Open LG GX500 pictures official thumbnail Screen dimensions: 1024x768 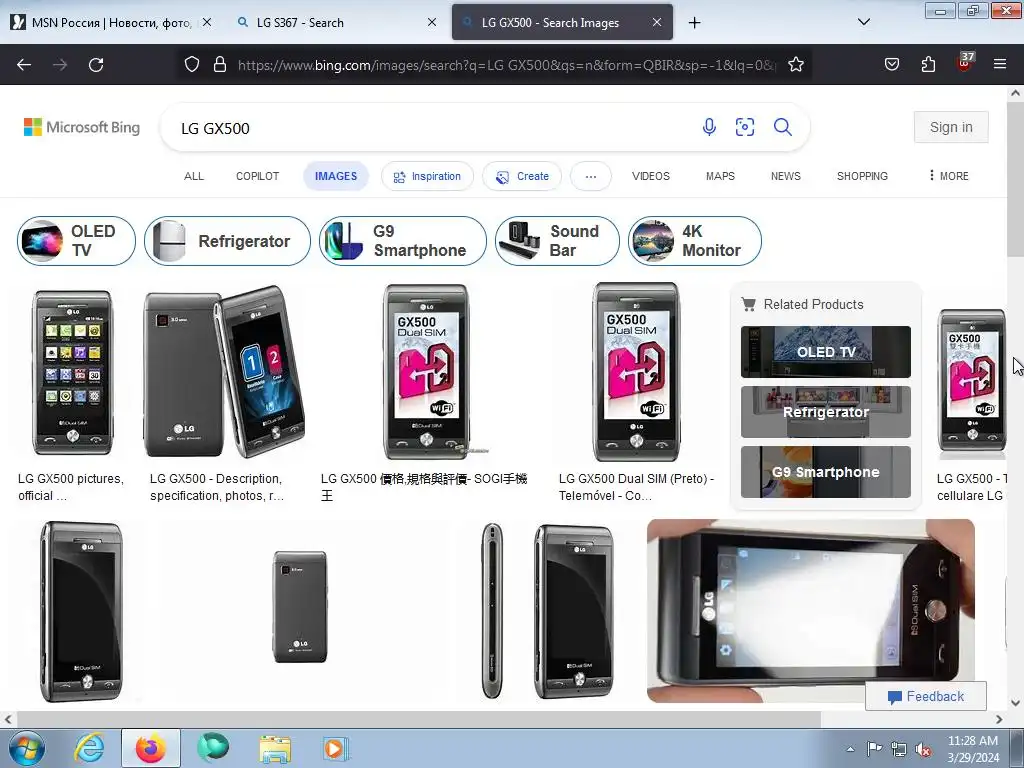[x=72, y=373]
